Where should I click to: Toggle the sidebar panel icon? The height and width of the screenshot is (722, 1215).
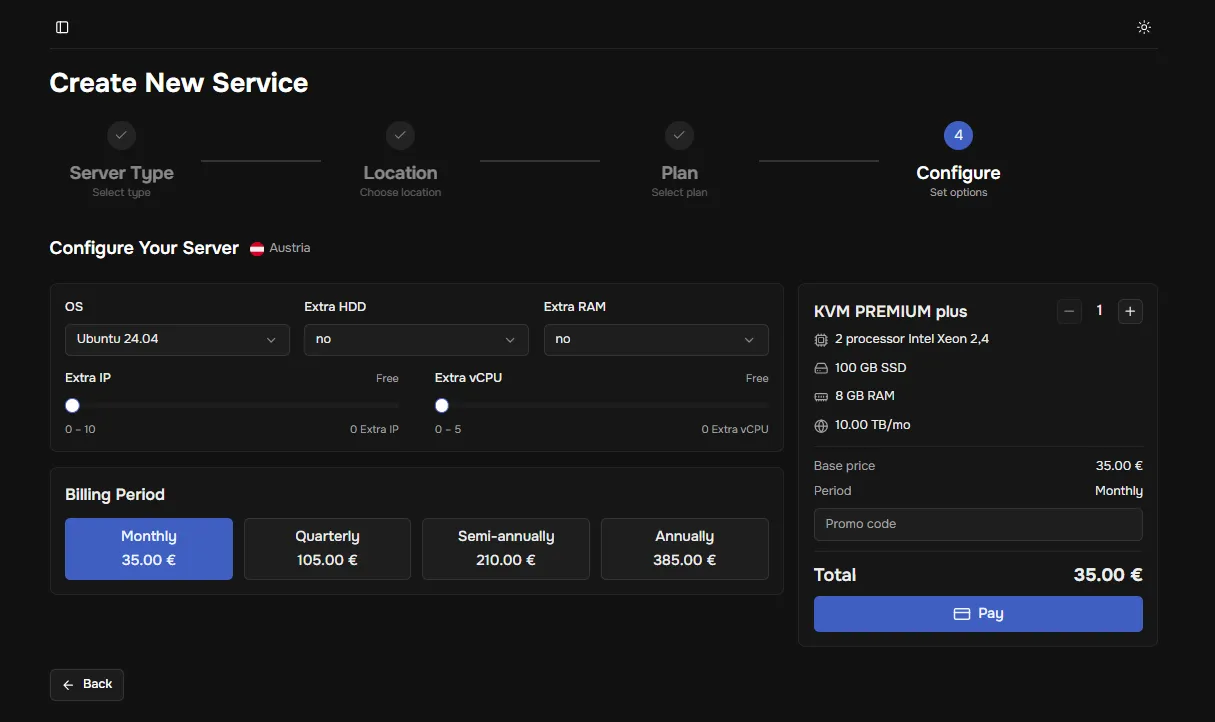(x=62, y=27)
